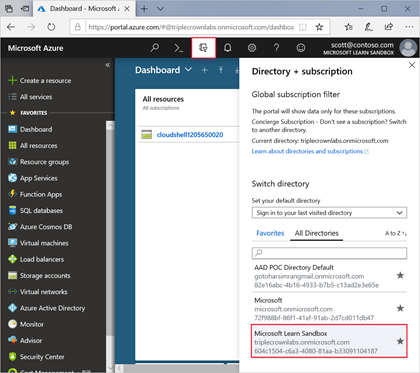This screenshot has width=420, height=373.
Task: Click the Virtual machines icon
Action: (12, 243)
